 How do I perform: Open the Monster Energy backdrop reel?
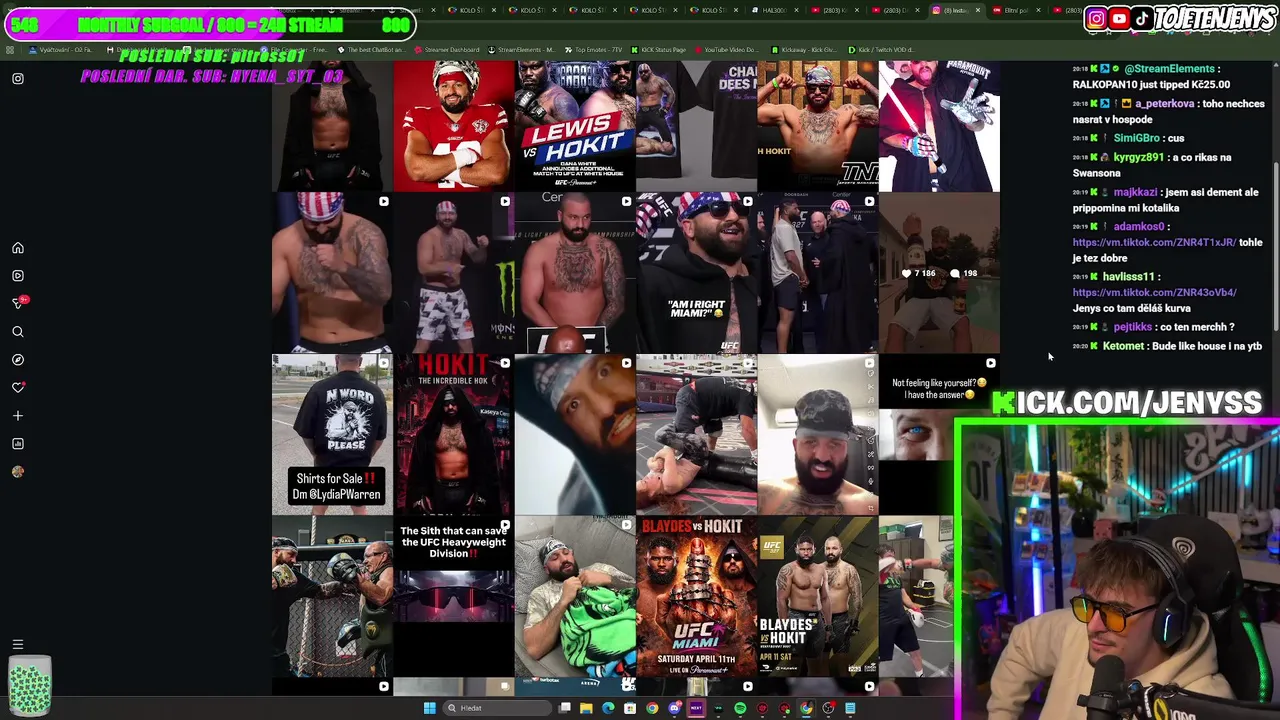[x=454, y=273]
